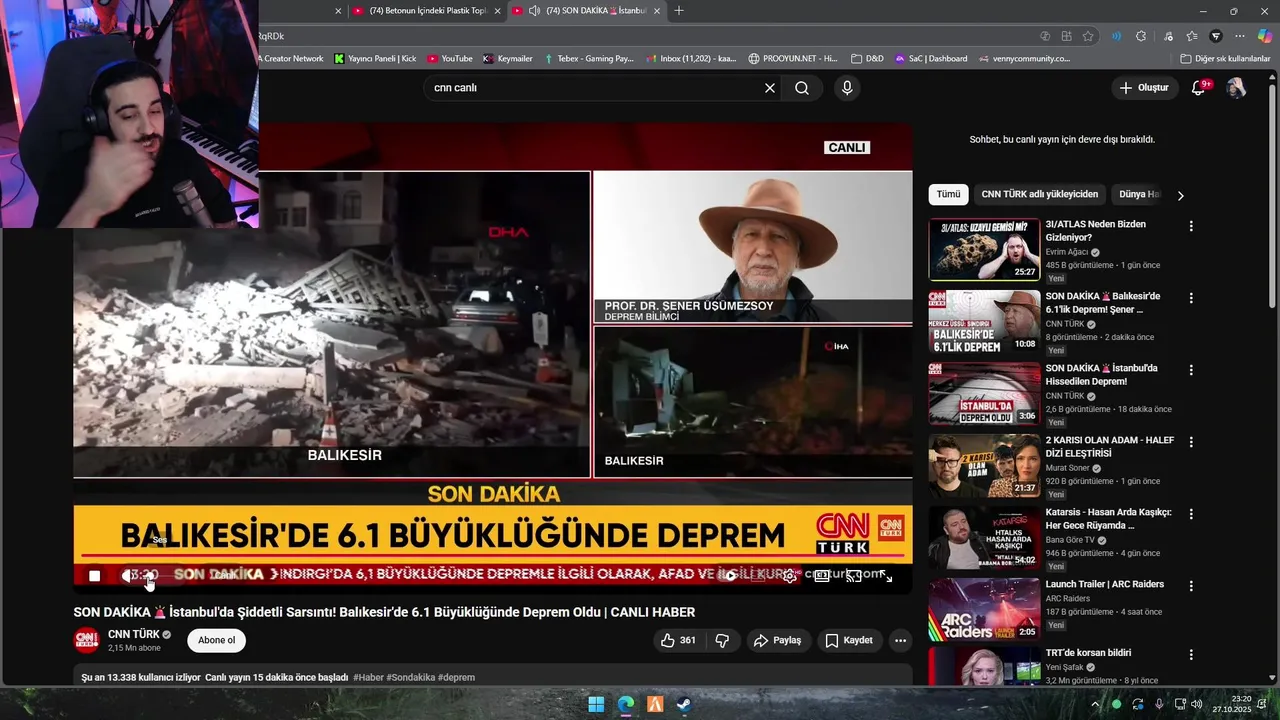Close the 'Betonun İçindeki Plastik' tab
This screenshot has width=1280, height=720.
point(497,11)
